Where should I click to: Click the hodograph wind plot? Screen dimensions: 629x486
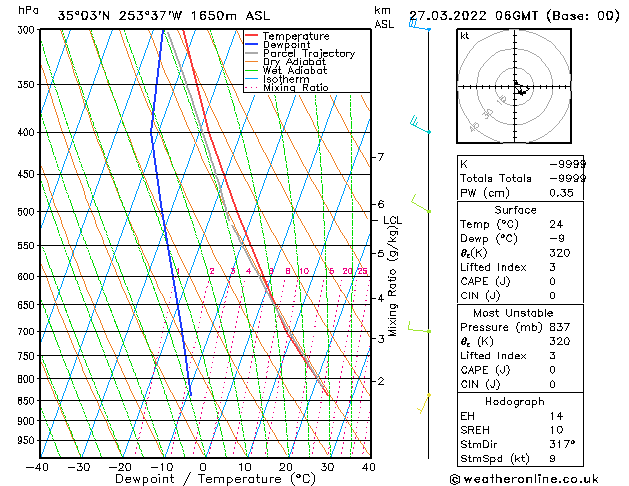[x=514, y=86]
